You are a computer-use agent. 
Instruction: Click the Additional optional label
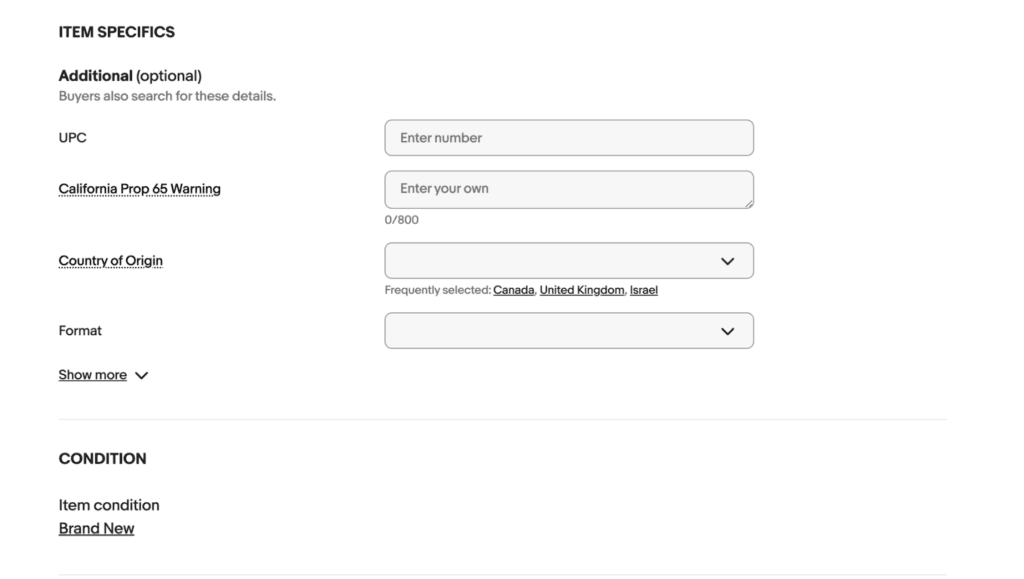[131, 75]
